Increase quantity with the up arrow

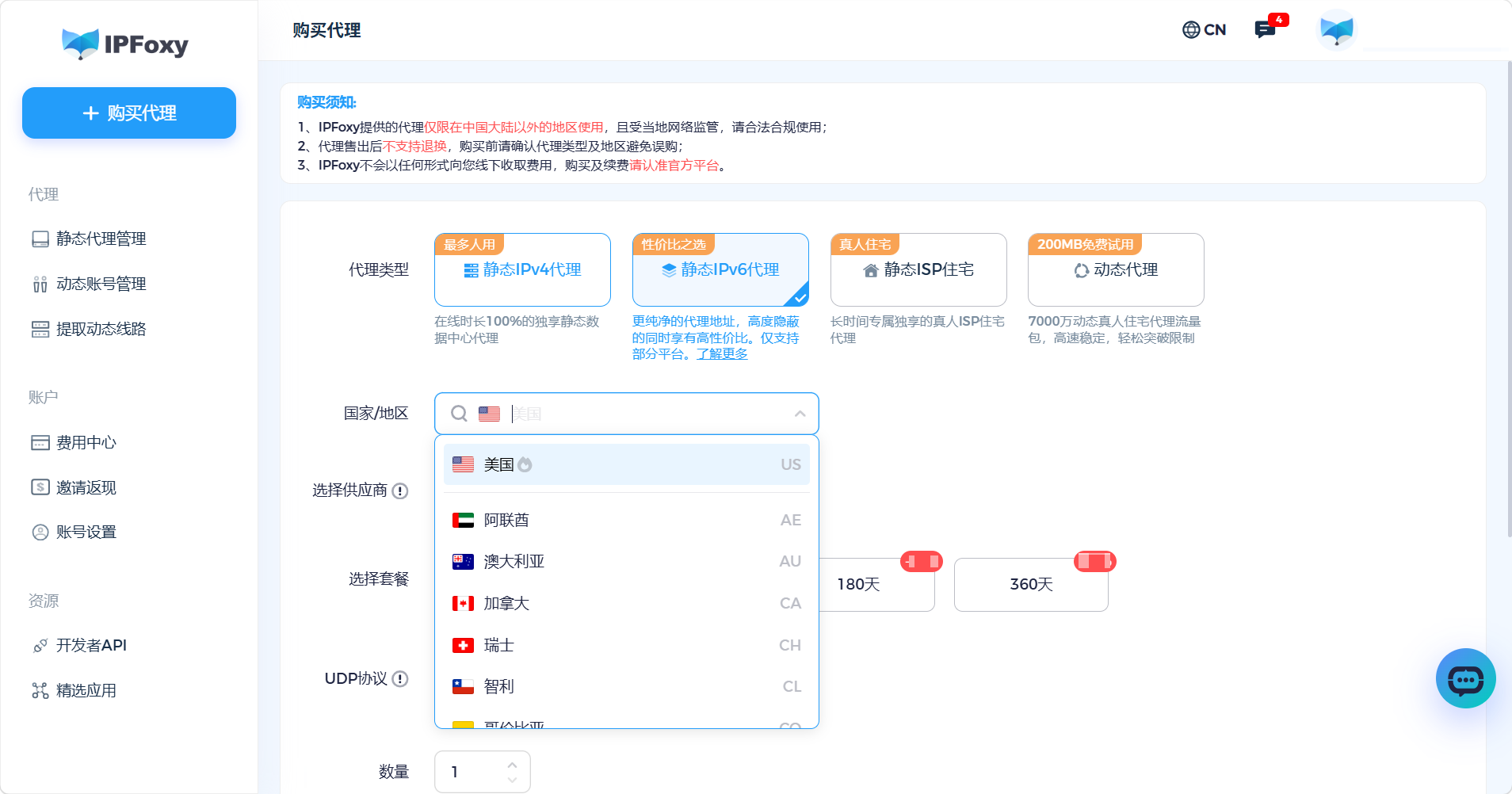pos(513,765)
